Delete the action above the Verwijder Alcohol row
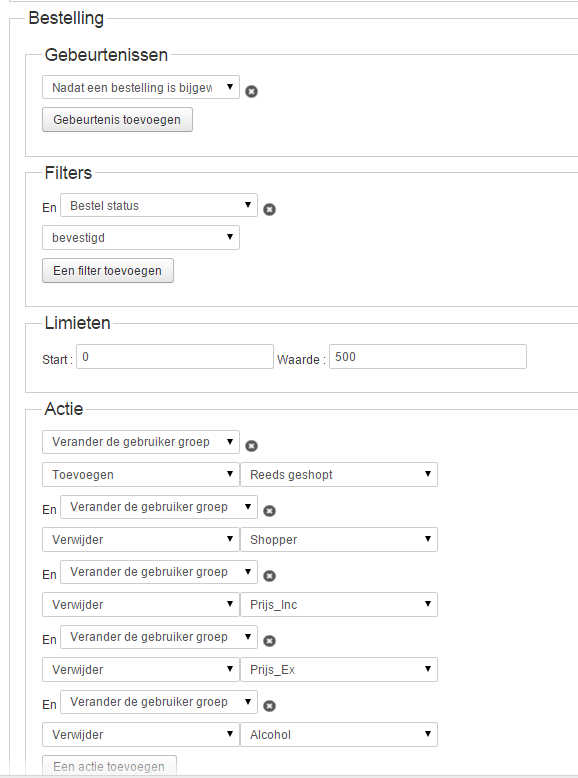The image size is (578, 778). tap(269, 706)
